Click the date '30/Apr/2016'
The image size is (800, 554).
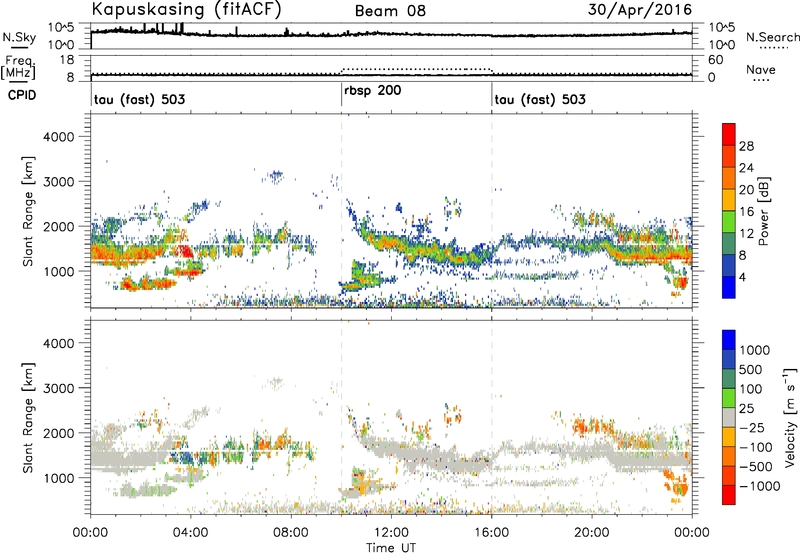click(640, 10)
